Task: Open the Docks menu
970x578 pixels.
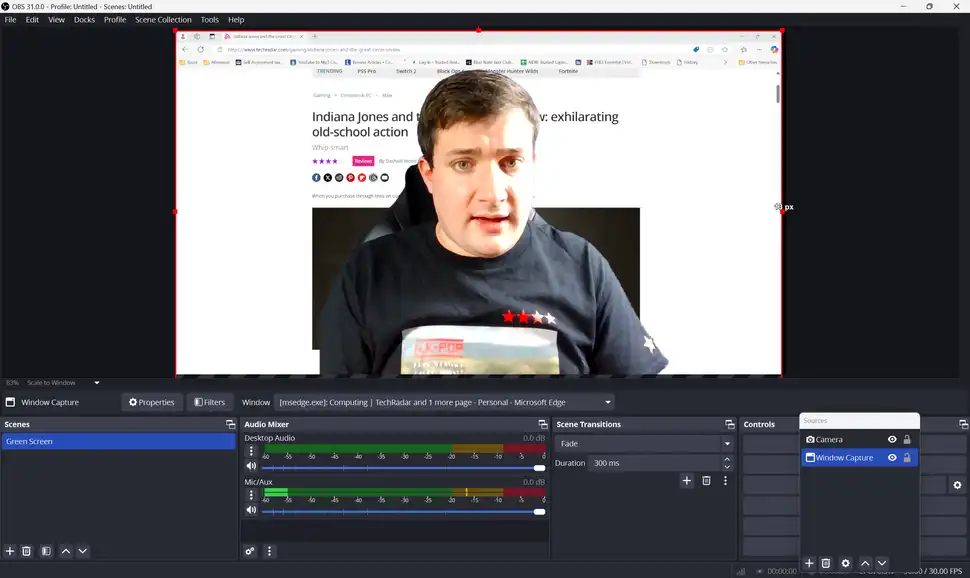Action: 84,20
